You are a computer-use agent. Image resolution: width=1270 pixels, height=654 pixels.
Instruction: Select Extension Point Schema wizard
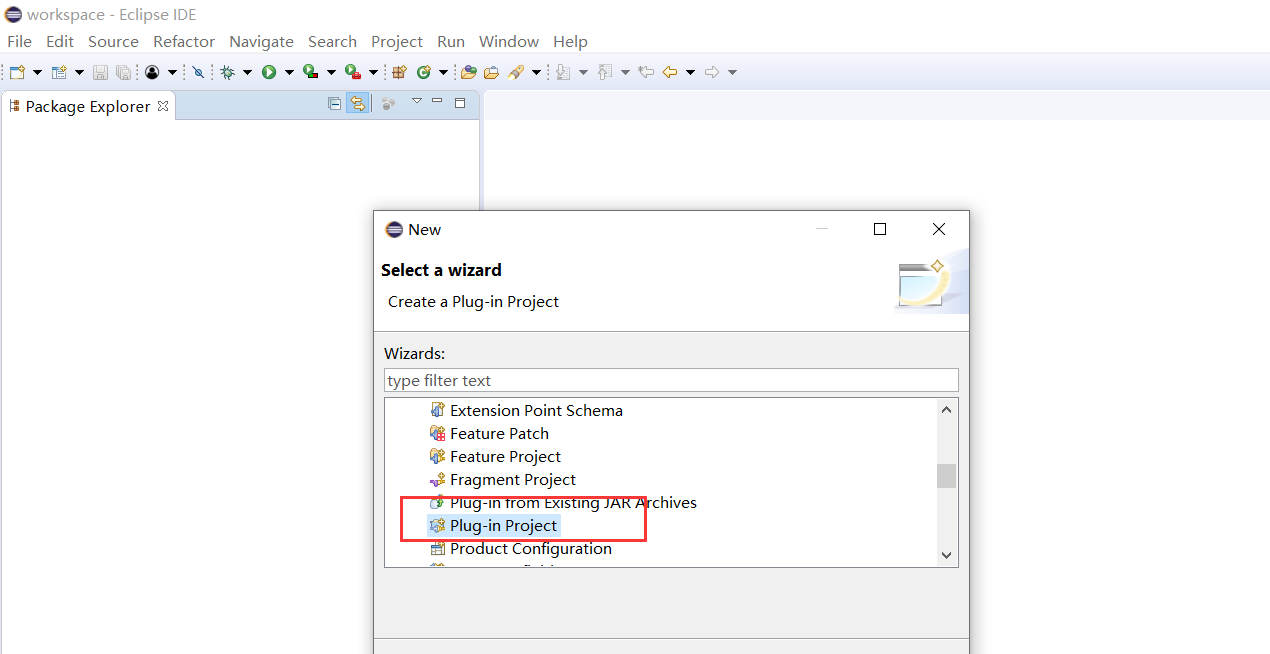536,410
